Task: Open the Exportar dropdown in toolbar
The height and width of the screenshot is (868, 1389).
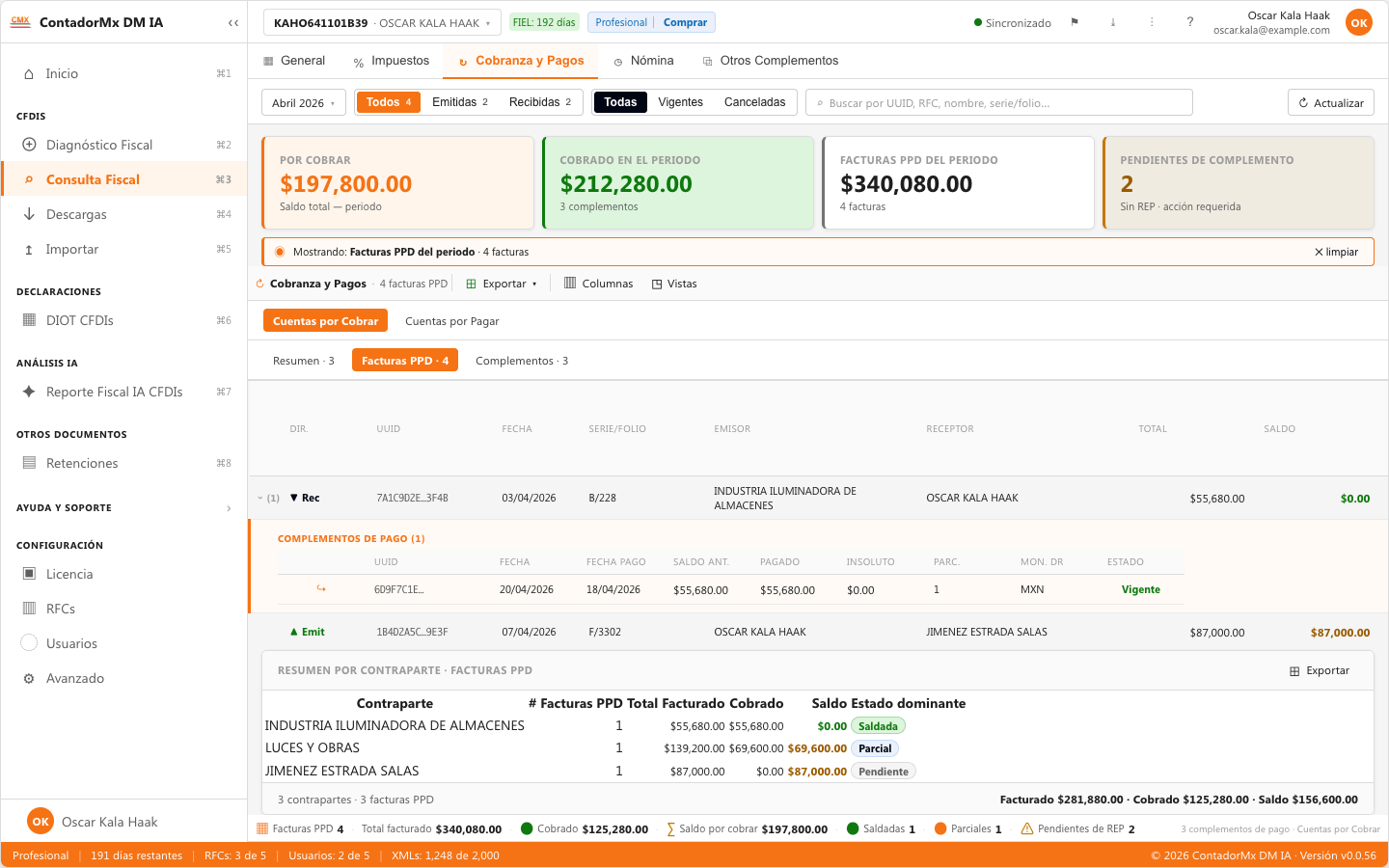Action: point(502,284)
